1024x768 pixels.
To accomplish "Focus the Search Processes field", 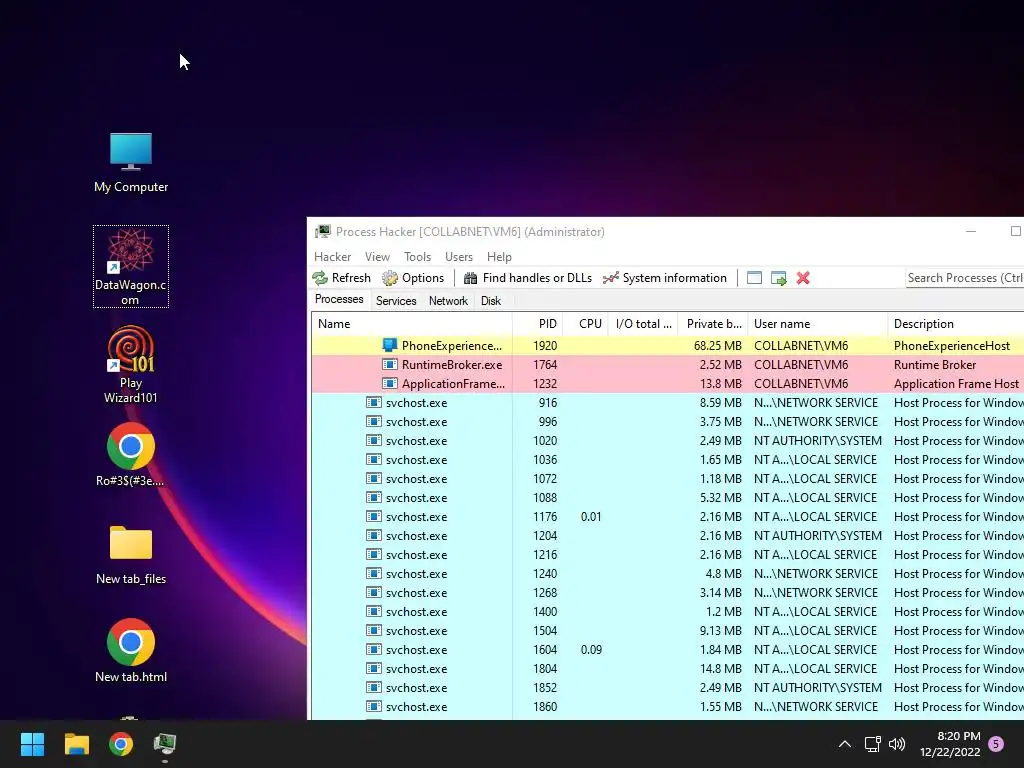I will click(965, 278).
